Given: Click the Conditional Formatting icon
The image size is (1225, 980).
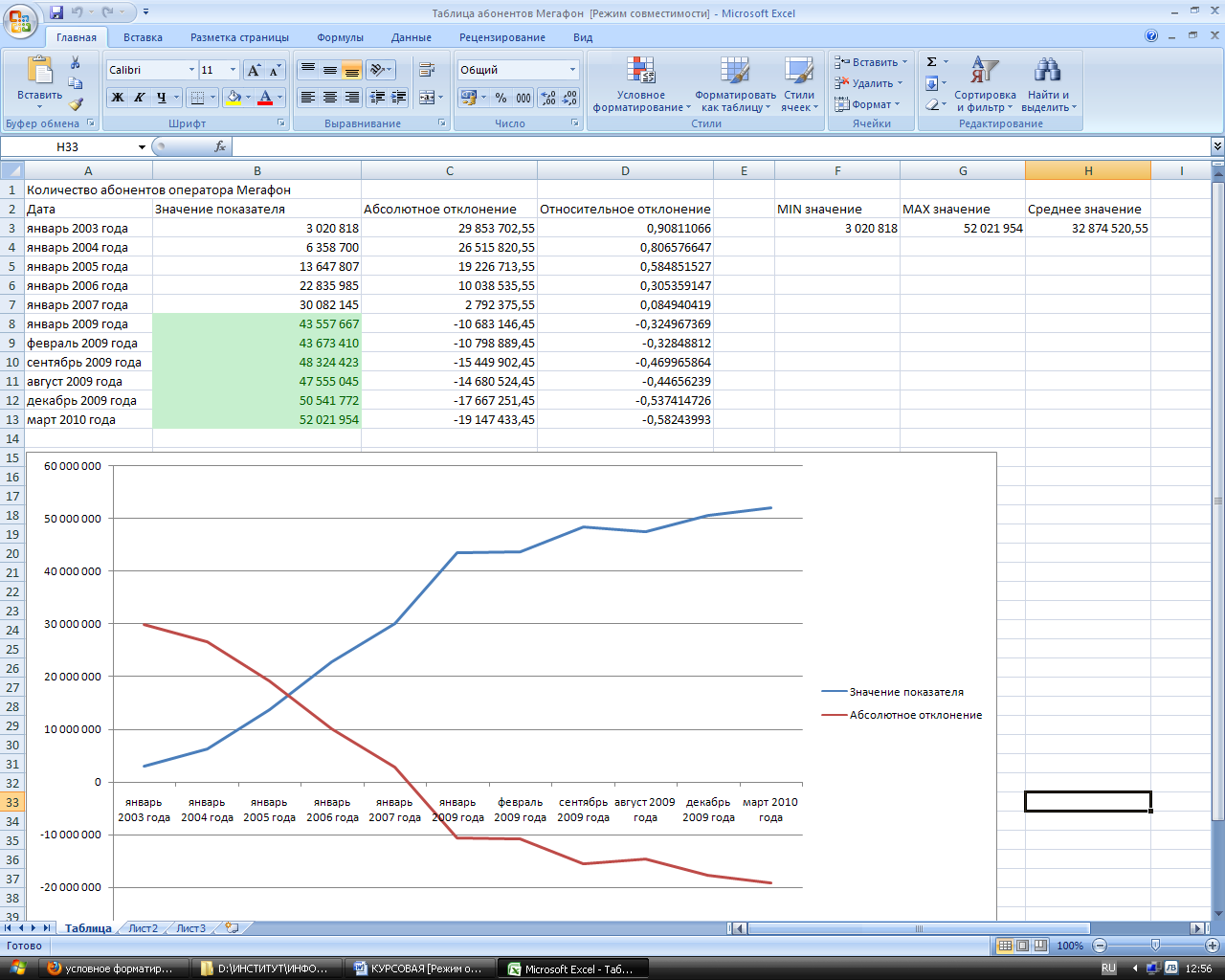Looking at the screenshot, I should coord(641,70).
